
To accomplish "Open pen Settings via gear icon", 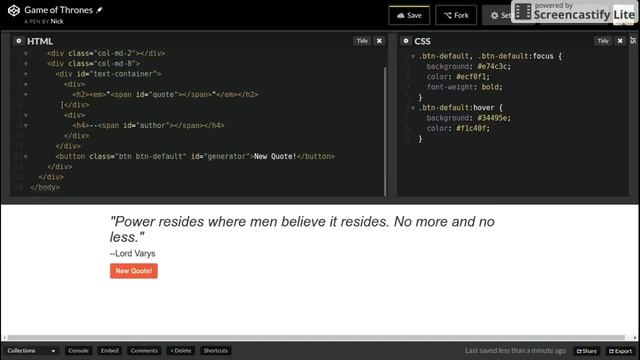I will coord(496,16).
